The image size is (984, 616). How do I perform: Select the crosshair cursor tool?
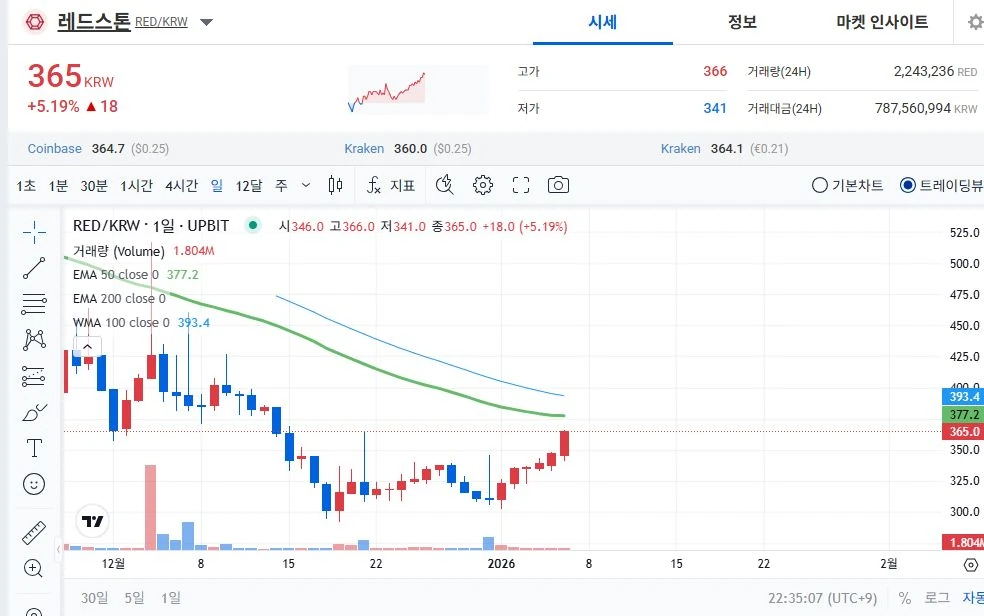pos(34,232)
